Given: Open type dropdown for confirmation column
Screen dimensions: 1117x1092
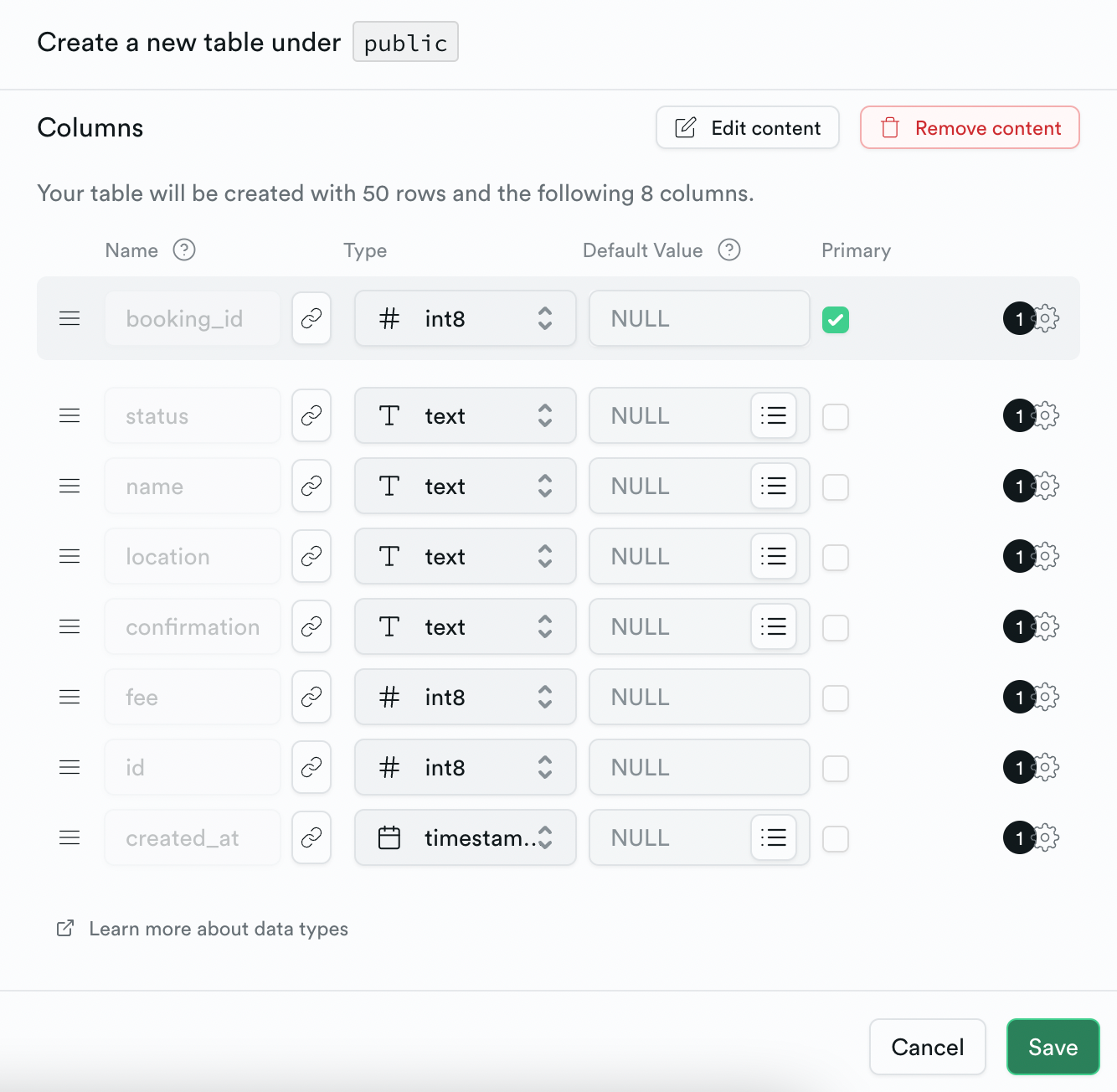Looking at the screenshot, I should 466,626.
